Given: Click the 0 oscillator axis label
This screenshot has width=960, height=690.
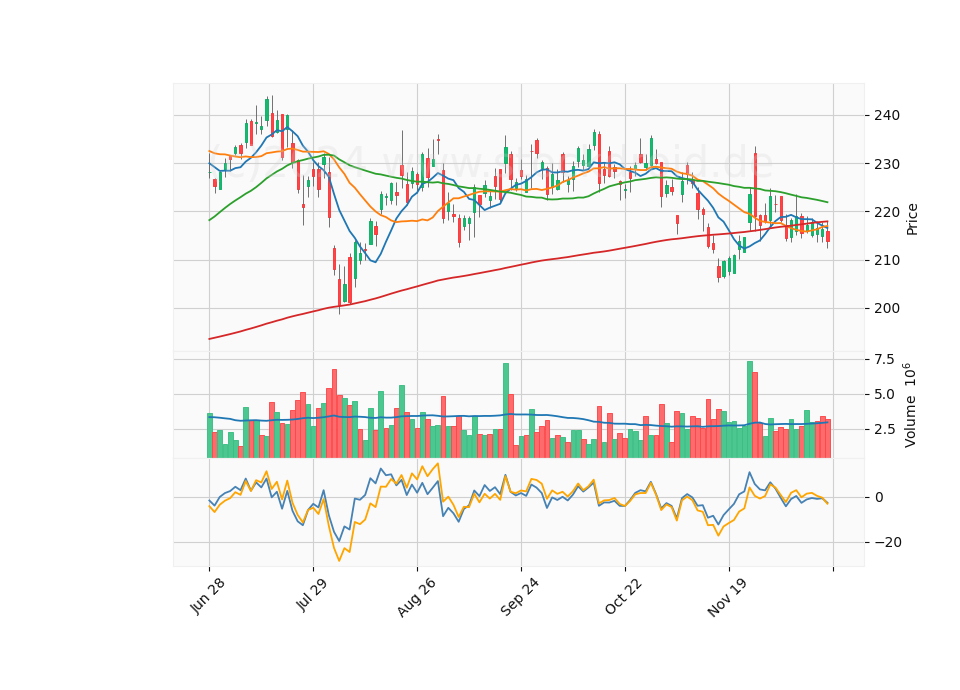Looking at the screenshot, I should point(879,497).
